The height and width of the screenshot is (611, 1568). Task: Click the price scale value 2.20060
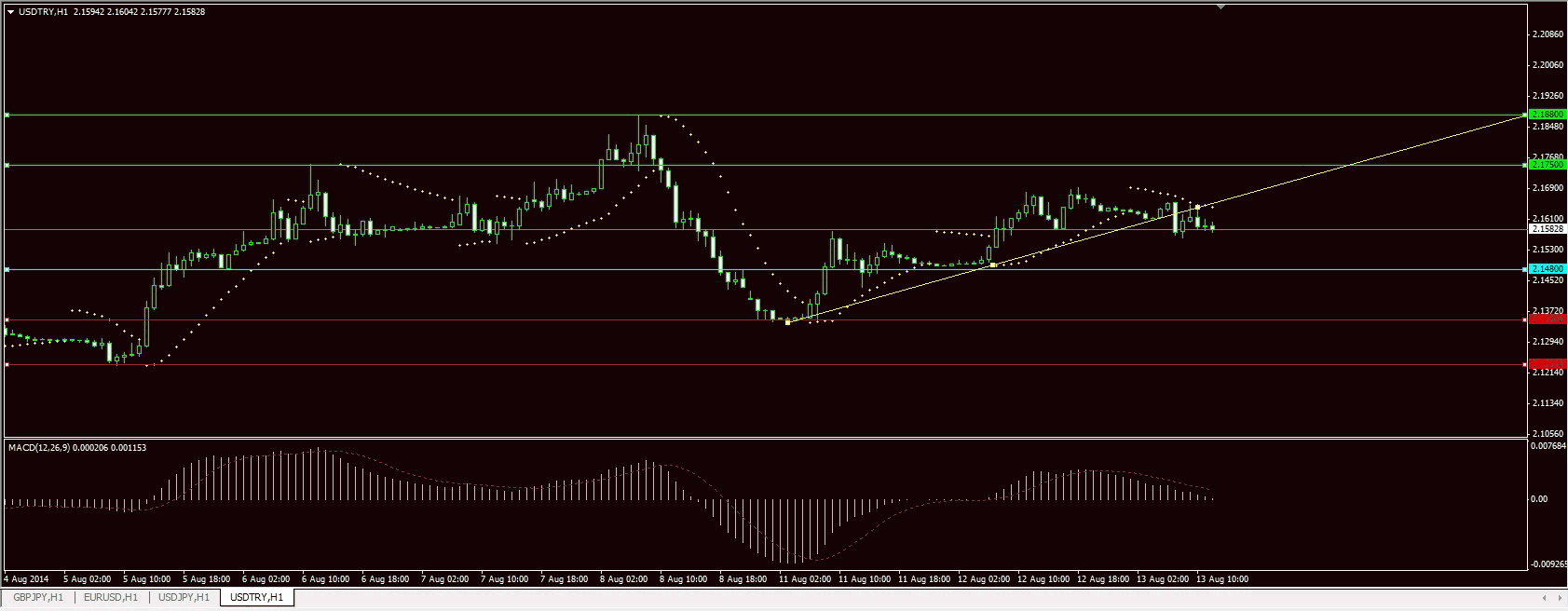1548,65
